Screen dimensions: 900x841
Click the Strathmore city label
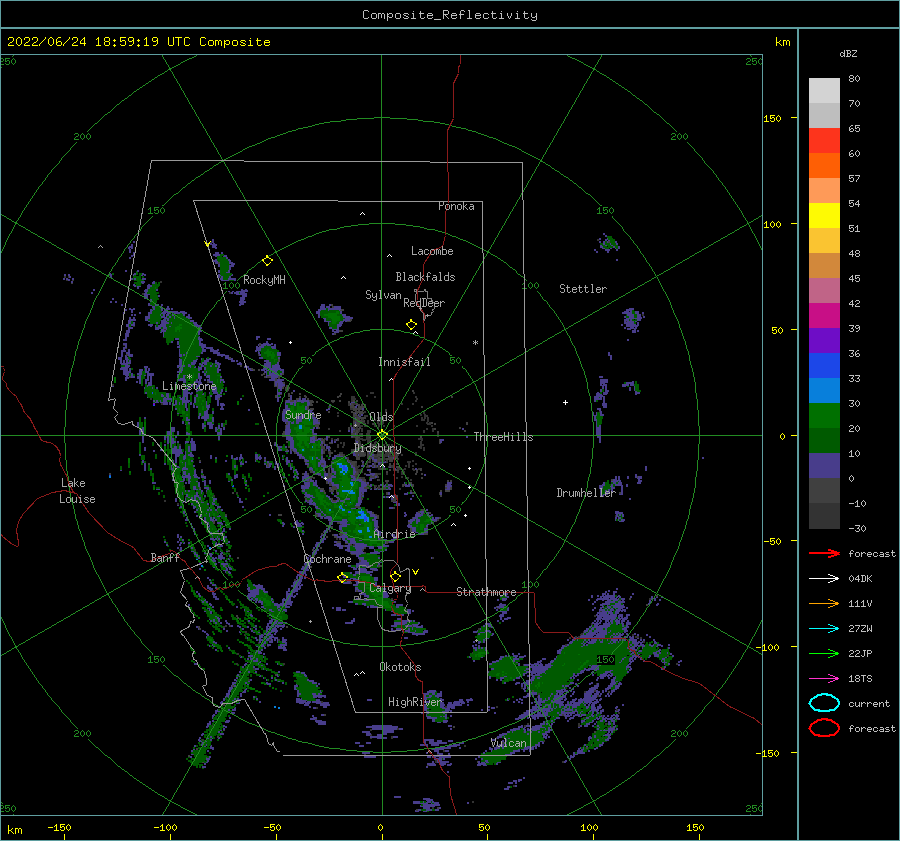486,592
